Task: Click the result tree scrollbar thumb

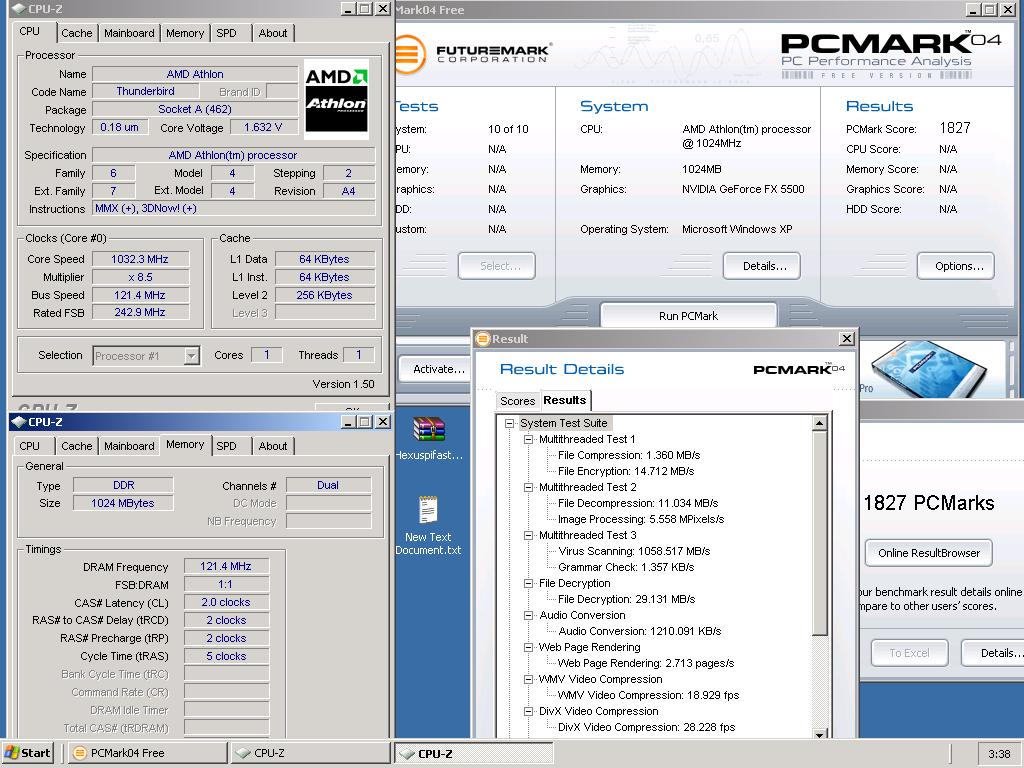Action: [820, 532]
